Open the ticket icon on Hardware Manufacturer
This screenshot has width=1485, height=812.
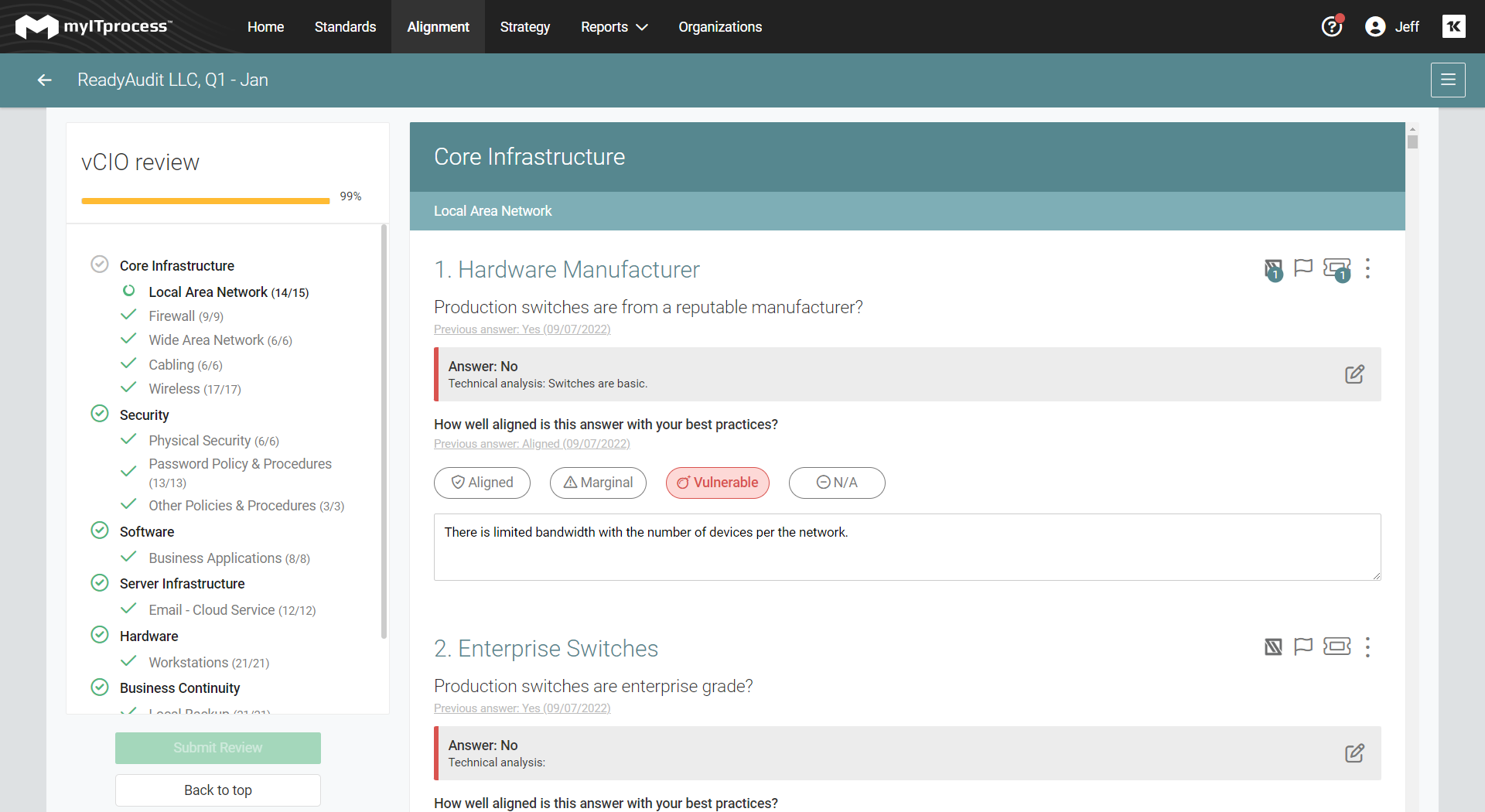(1337, 268)
